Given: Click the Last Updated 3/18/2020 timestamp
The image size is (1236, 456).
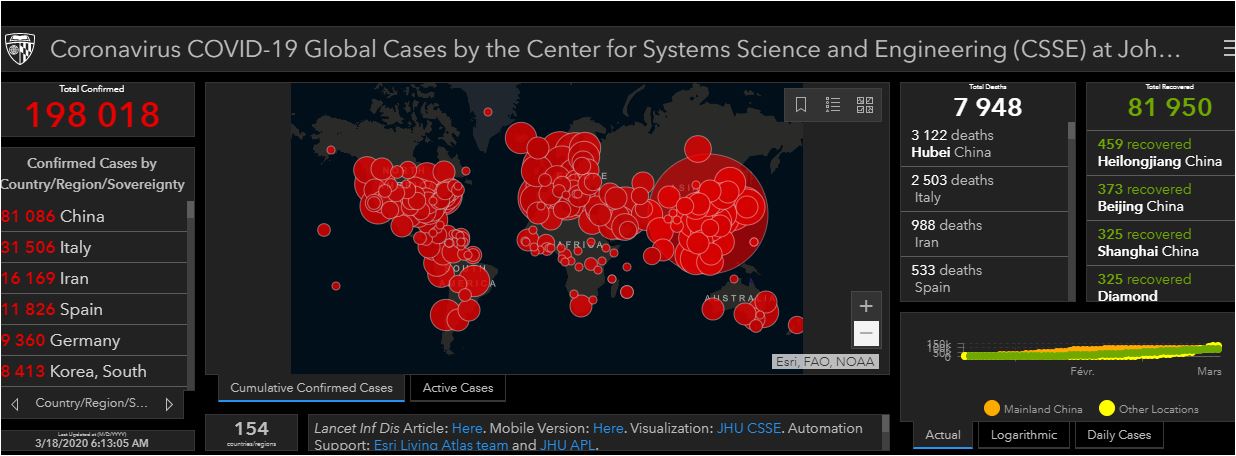Looking at the screenshot, I should pos(91,442).
